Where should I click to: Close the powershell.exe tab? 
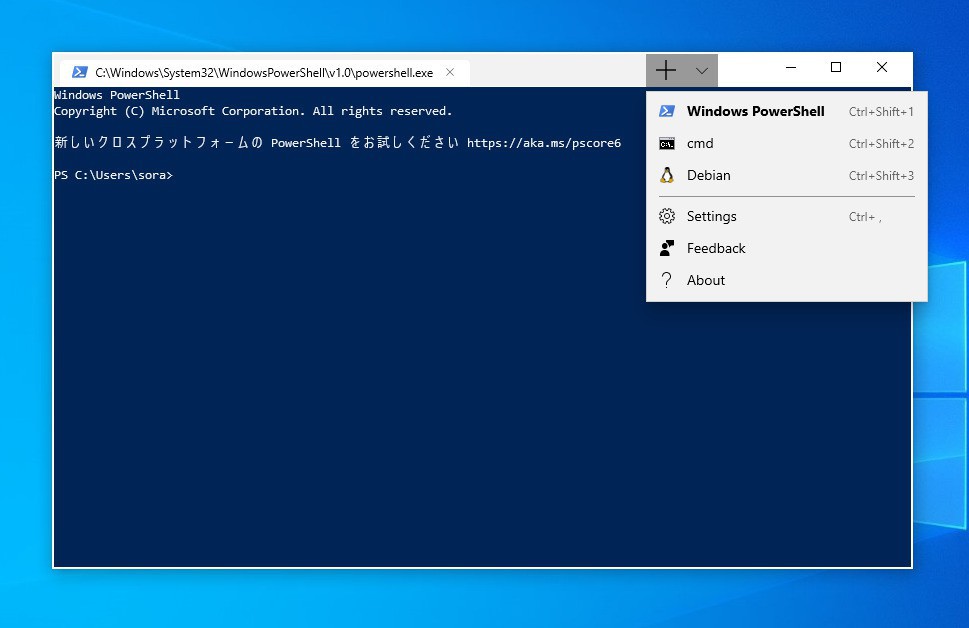coord(450,72)
